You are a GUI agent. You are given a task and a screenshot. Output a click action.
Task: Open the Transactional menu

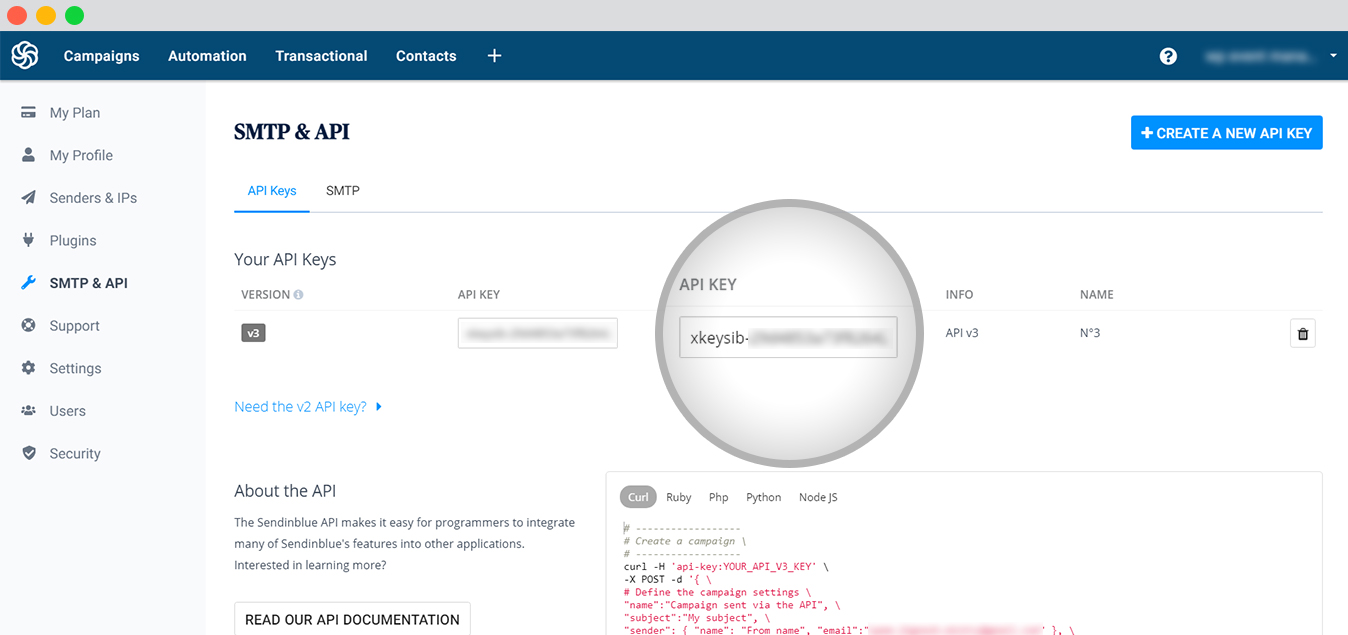pyautogui.click(x=321, y=56)
